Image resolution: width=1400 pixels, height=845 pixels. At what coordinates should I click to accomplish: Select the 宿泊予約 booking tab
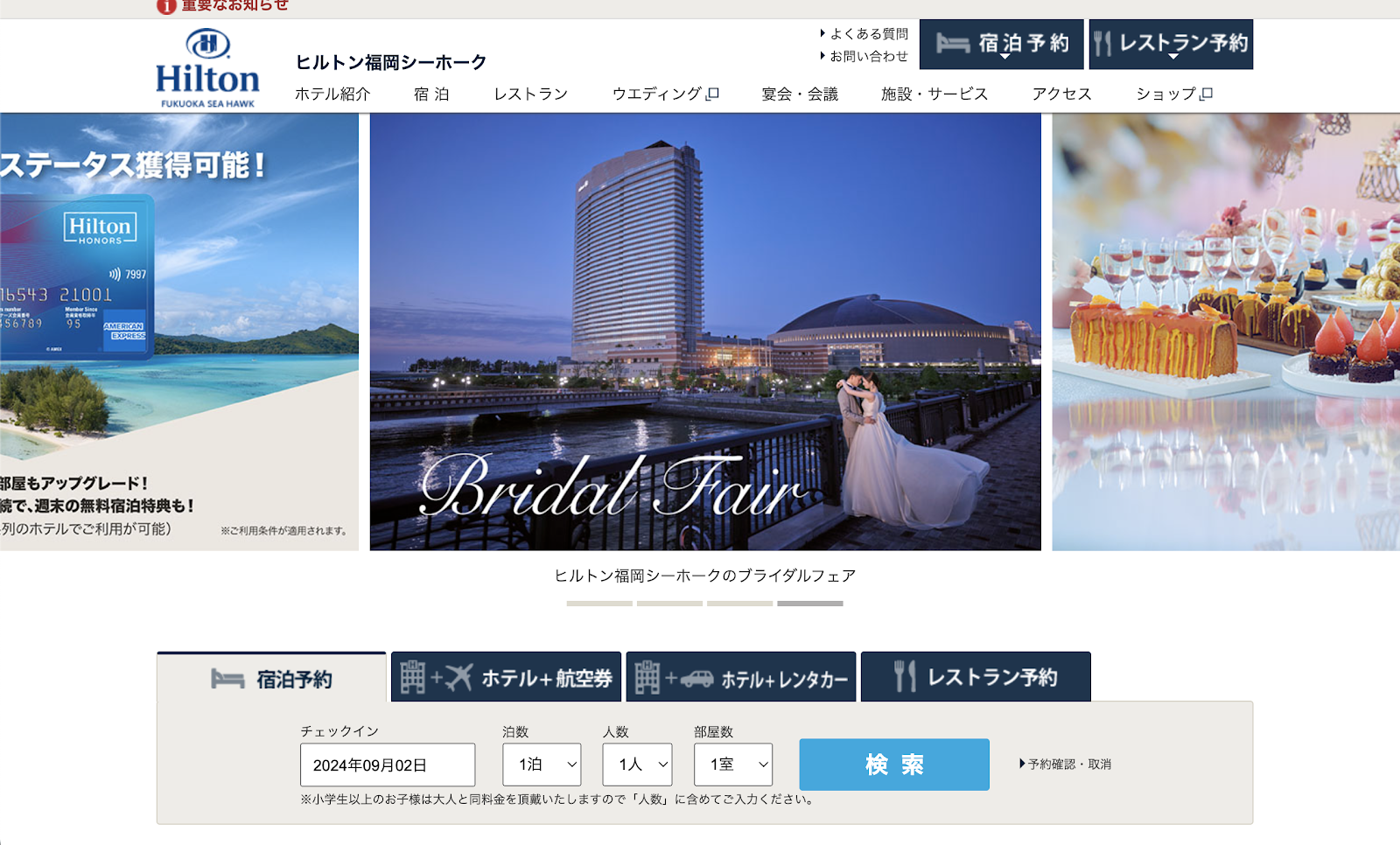tap(271, 677)
